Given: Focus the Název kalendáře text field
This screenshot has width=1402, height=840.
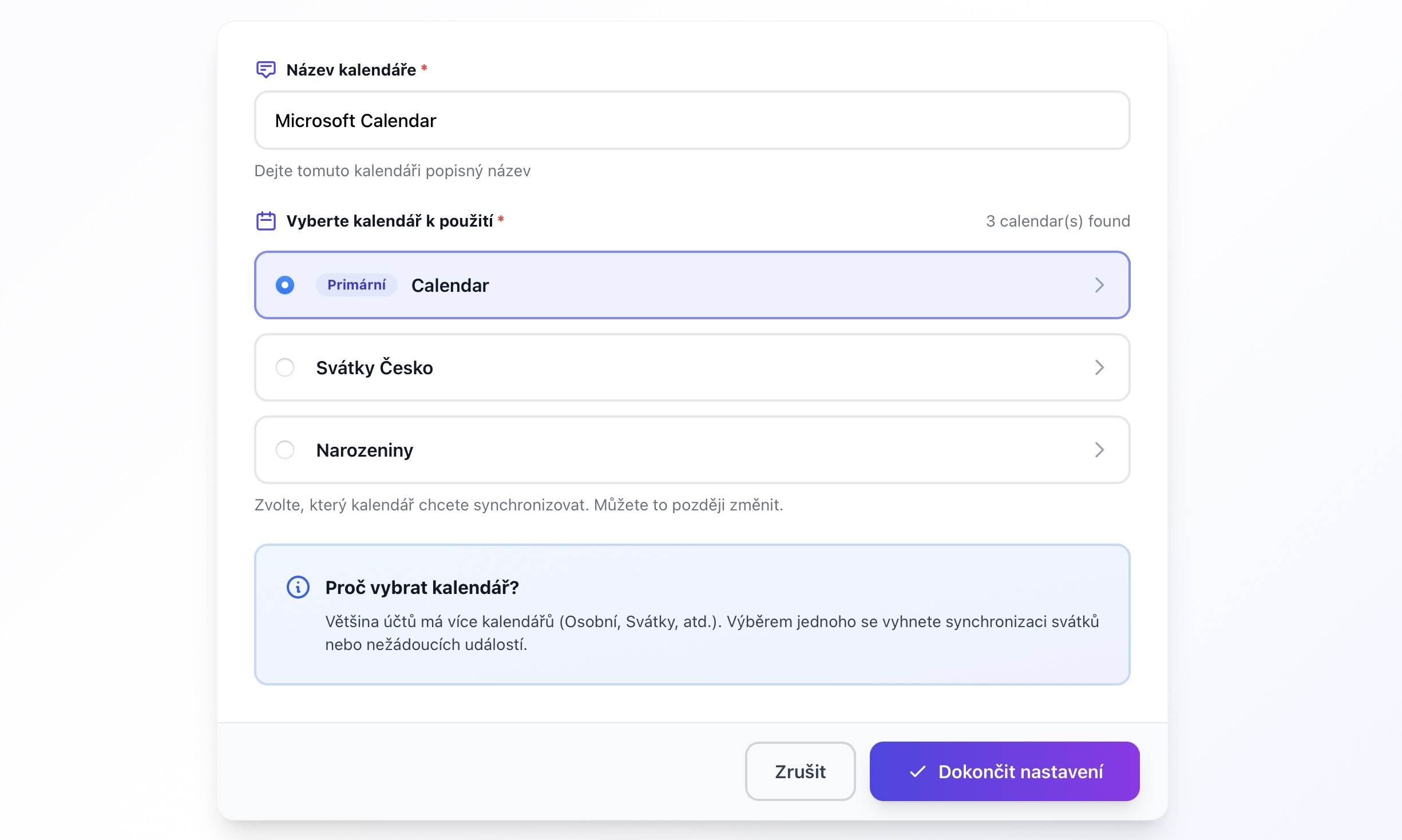Looking at the screenshot, I should (x=691, y=121).
